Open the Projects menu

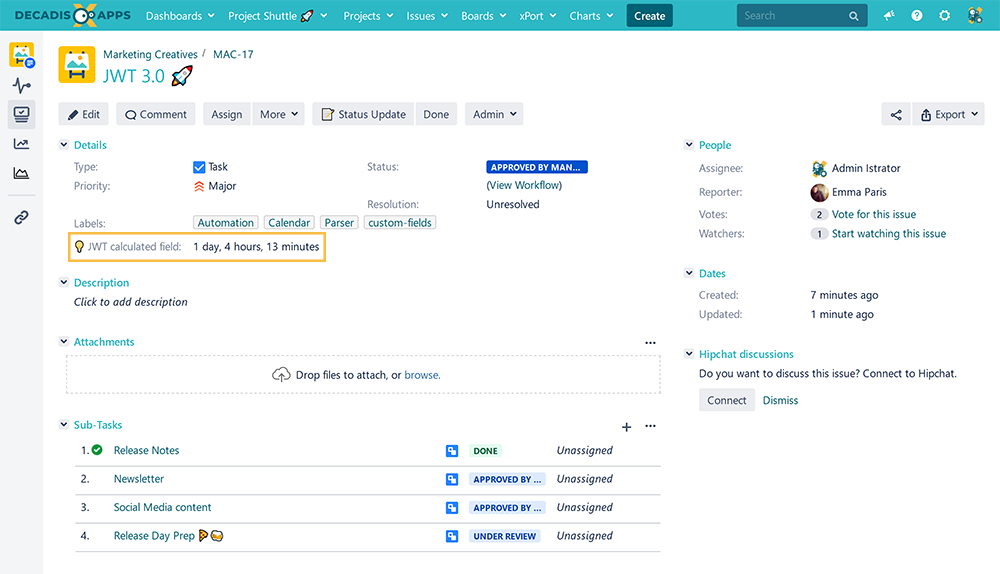[368, 16]
